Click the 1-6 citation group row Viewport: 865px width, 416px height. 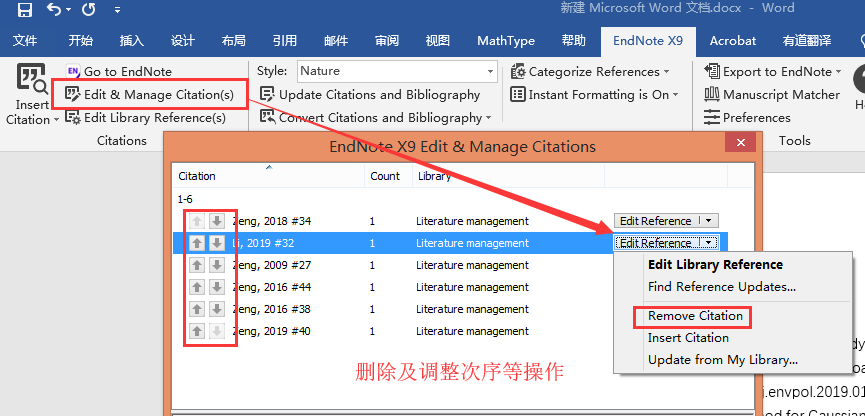(185, 199)
